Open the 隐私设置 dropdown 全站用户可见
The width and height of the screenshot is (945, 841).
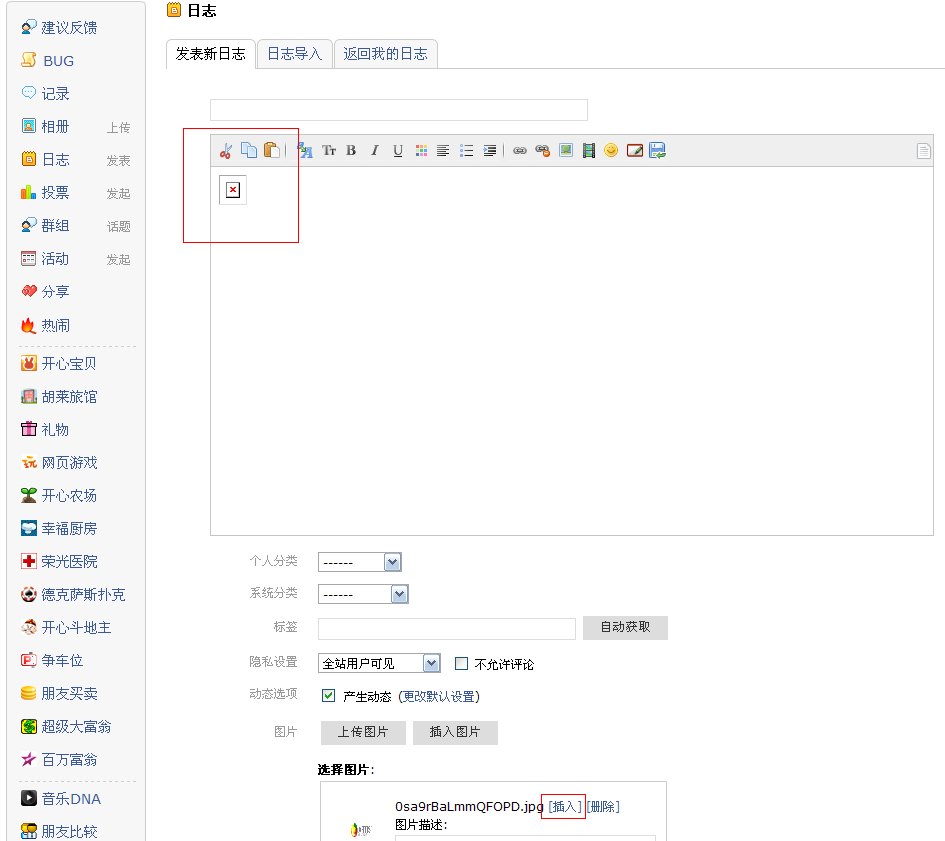click(x=379, y=664)
